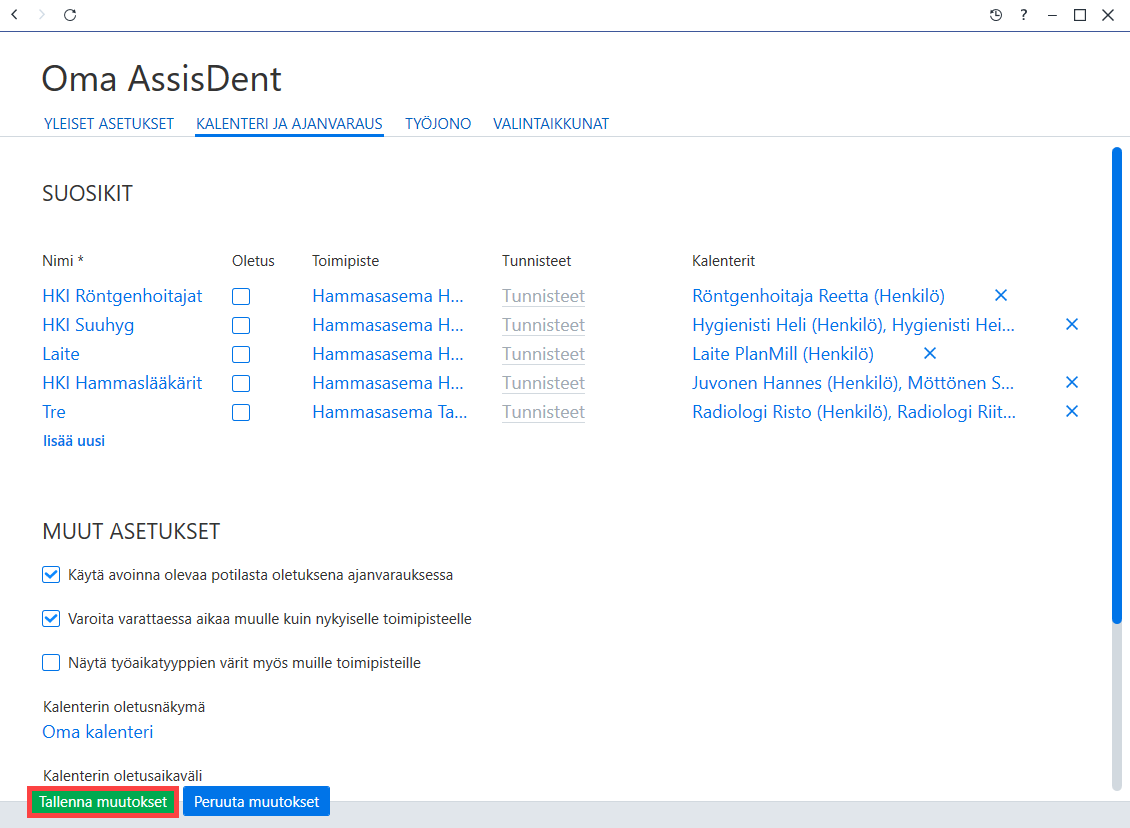Edit calendars starting with Radiologi Risto (Henkilö)

(x=854, y=412)
